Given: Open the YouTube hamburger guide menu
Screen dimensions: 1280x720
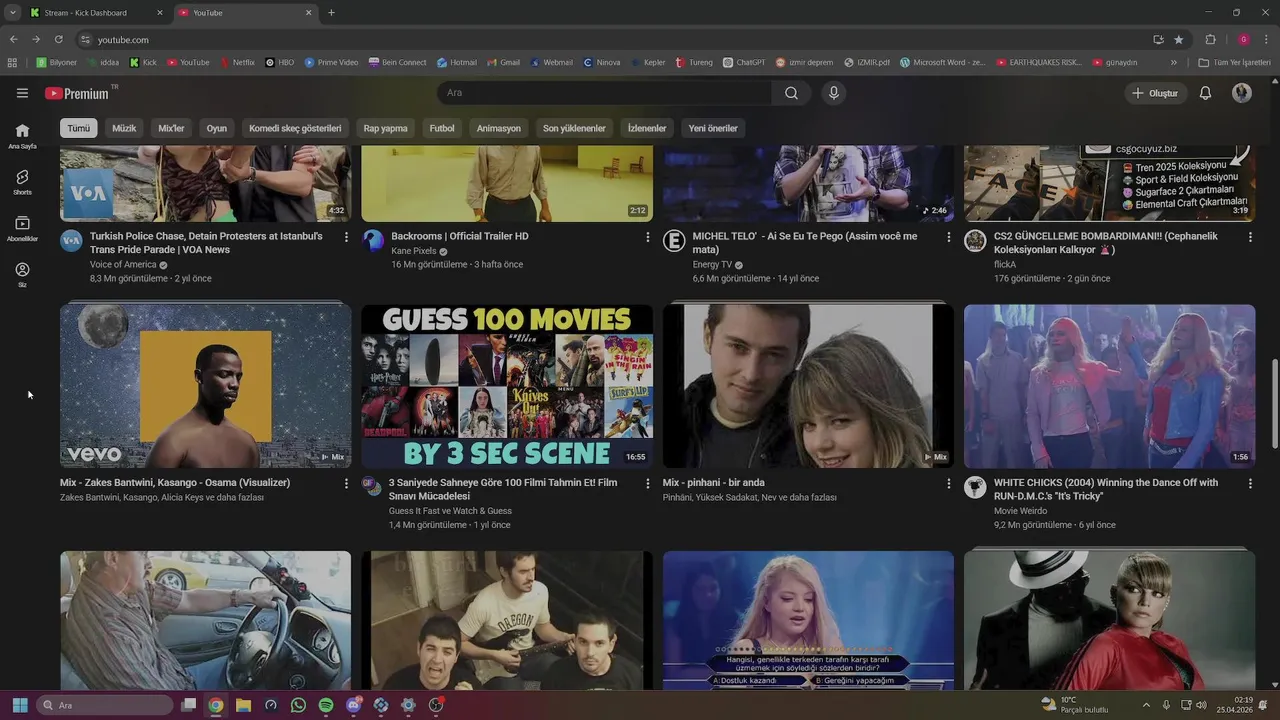Looking at the screenshot, I should 22,93.
